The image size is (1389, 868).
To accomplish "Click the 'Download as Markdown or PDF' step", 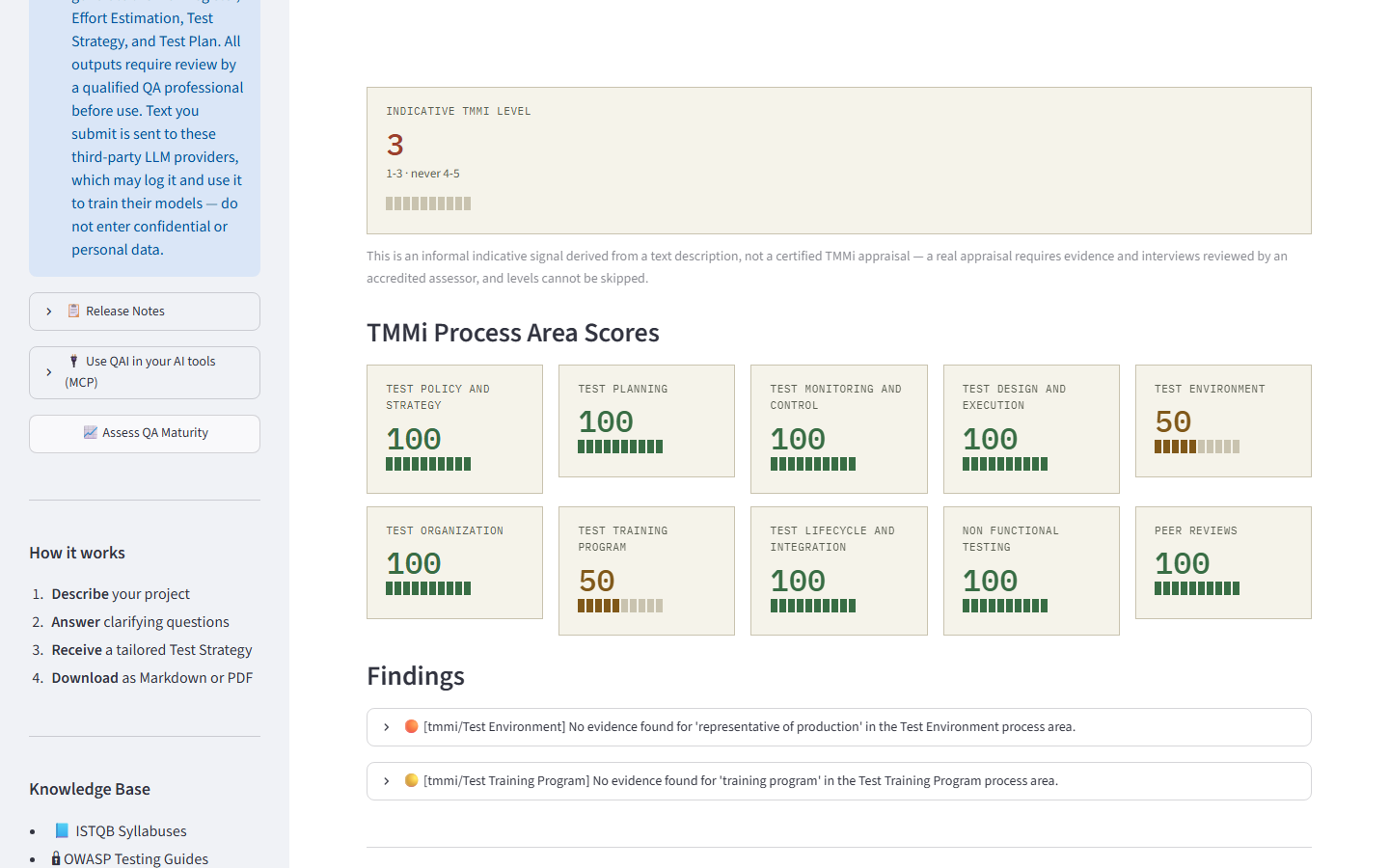I will (152, 678).
